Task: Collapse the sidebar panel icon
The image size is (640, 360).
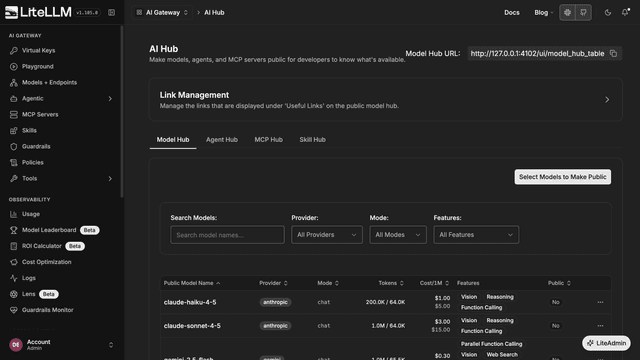Action: (111, 13)
